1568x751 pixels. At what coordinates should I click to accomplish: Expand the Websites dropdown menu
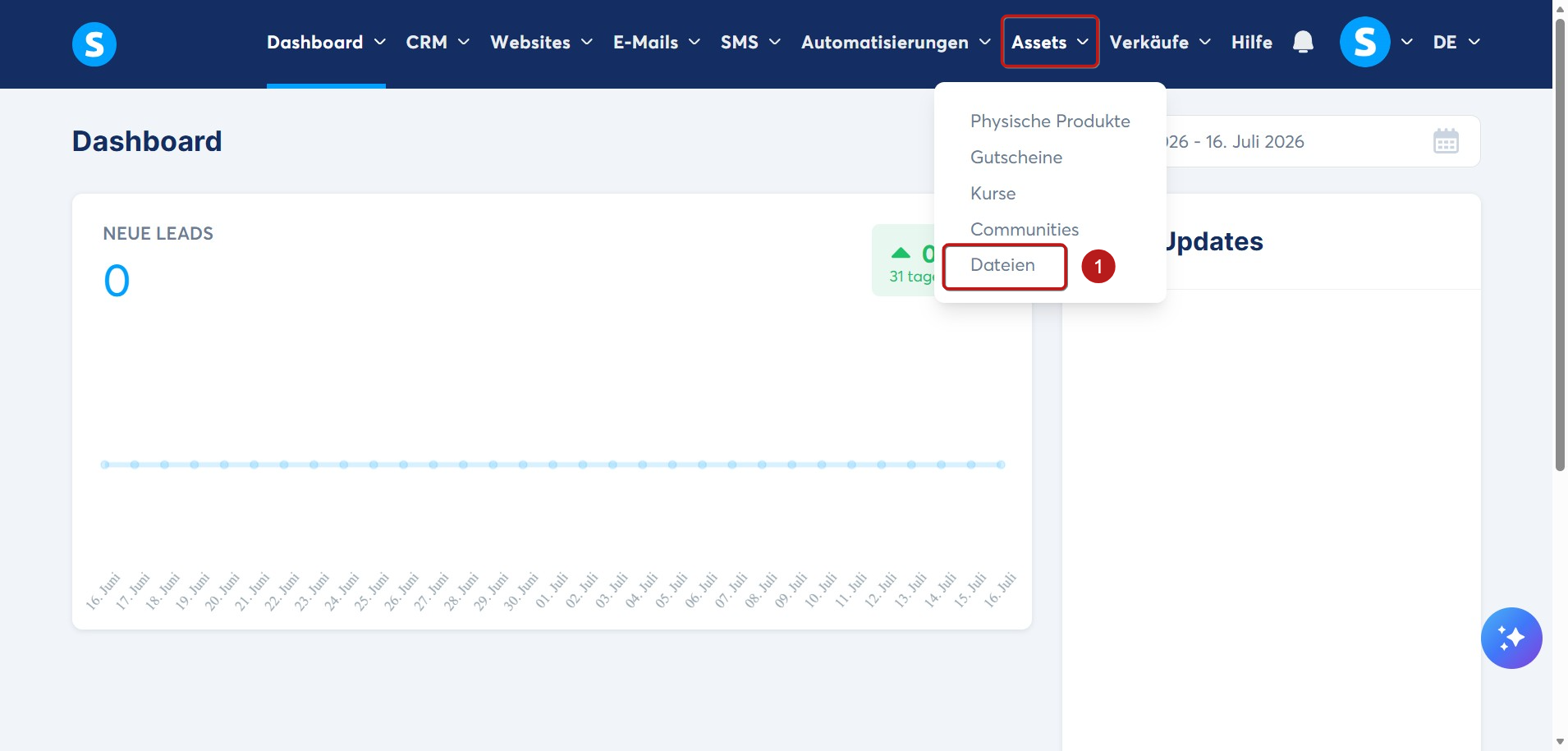point(541,42)
